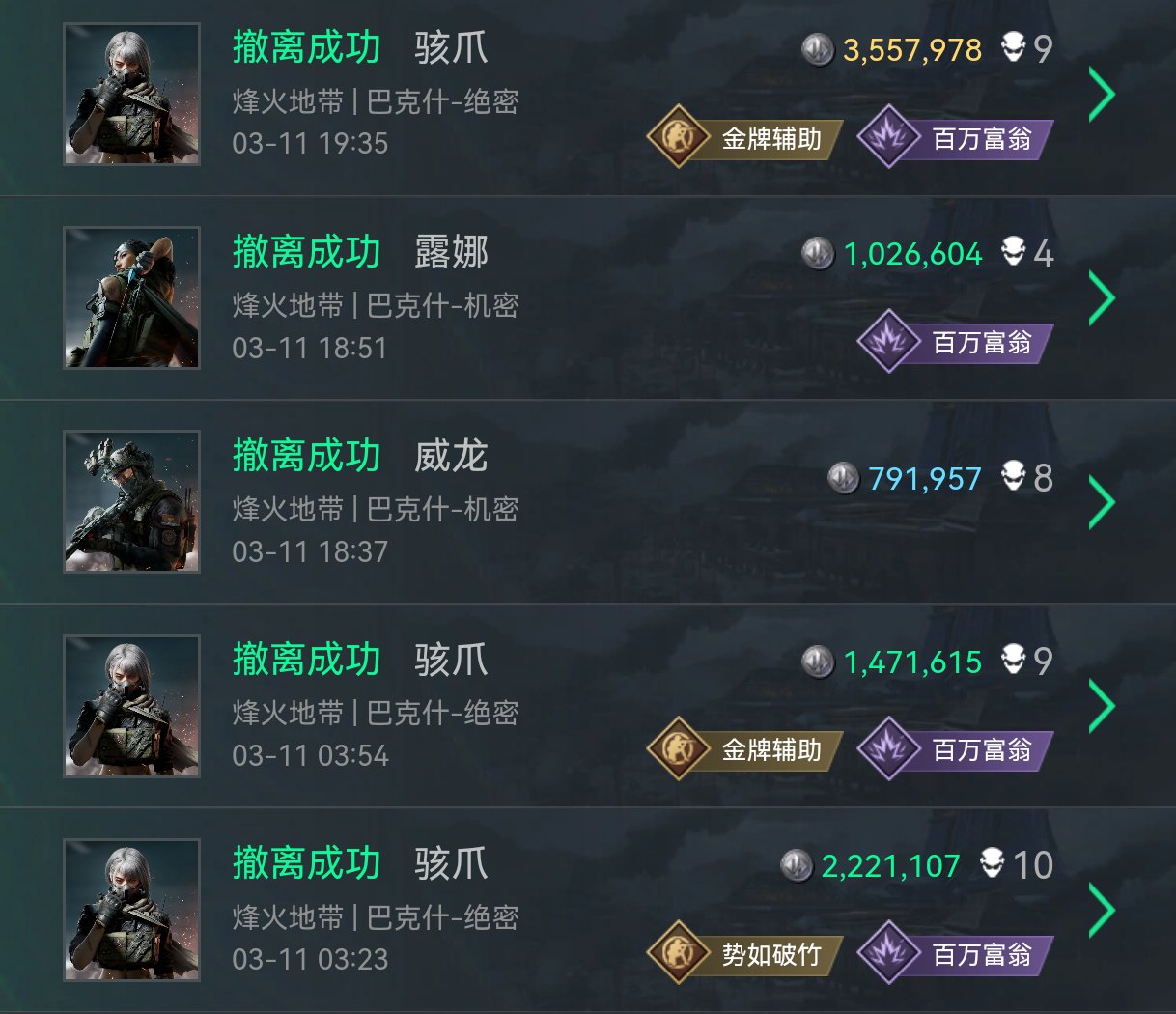Click the 骇爪 avatar from 03-11 19:35

click(x=131, y=94)
